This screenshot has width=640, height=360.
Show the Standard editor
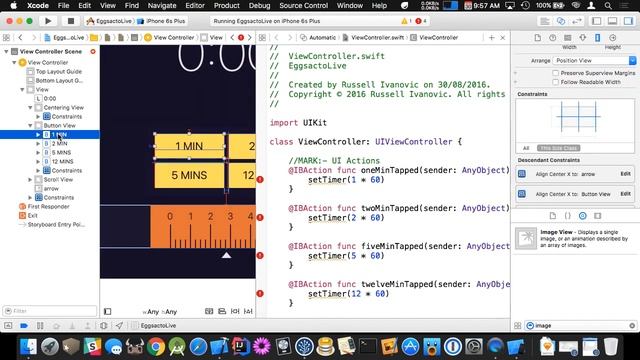545,21
